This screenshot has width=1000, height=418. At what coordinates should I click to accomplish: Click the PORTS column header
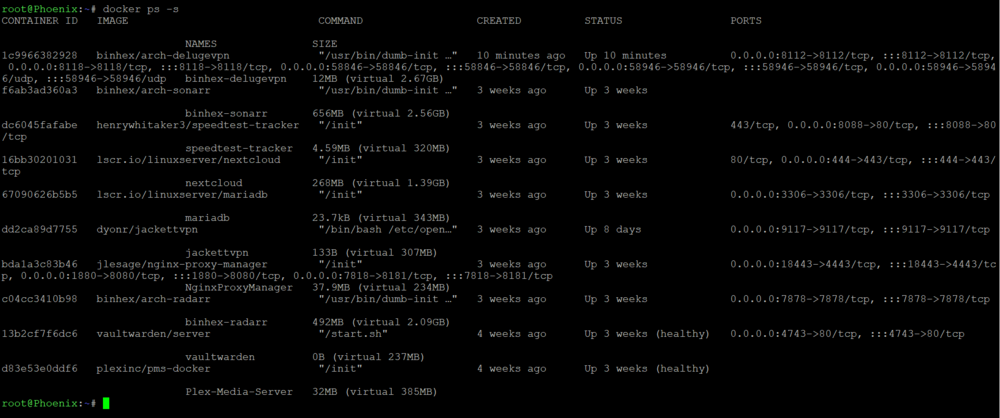[746, 21]
